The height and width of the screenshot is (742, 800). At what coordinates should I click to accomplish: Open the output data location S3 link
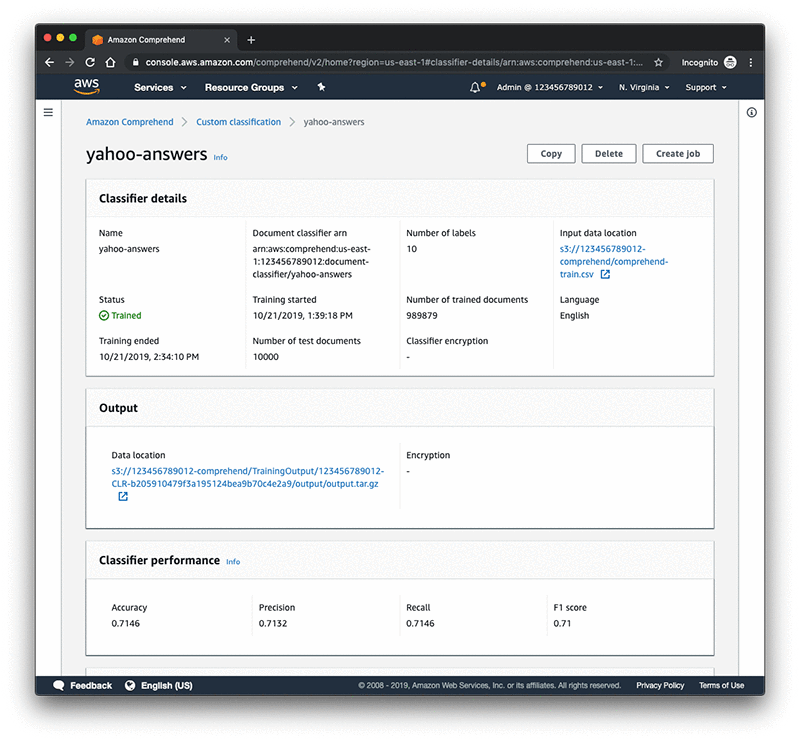[x=247, y=477]
